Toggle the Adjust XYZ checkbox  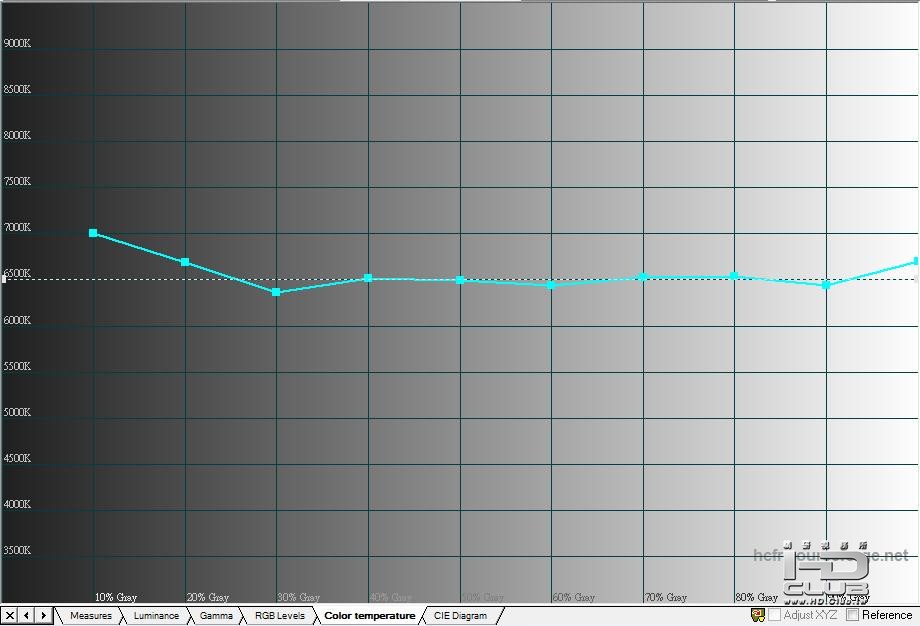pos(774,615)
